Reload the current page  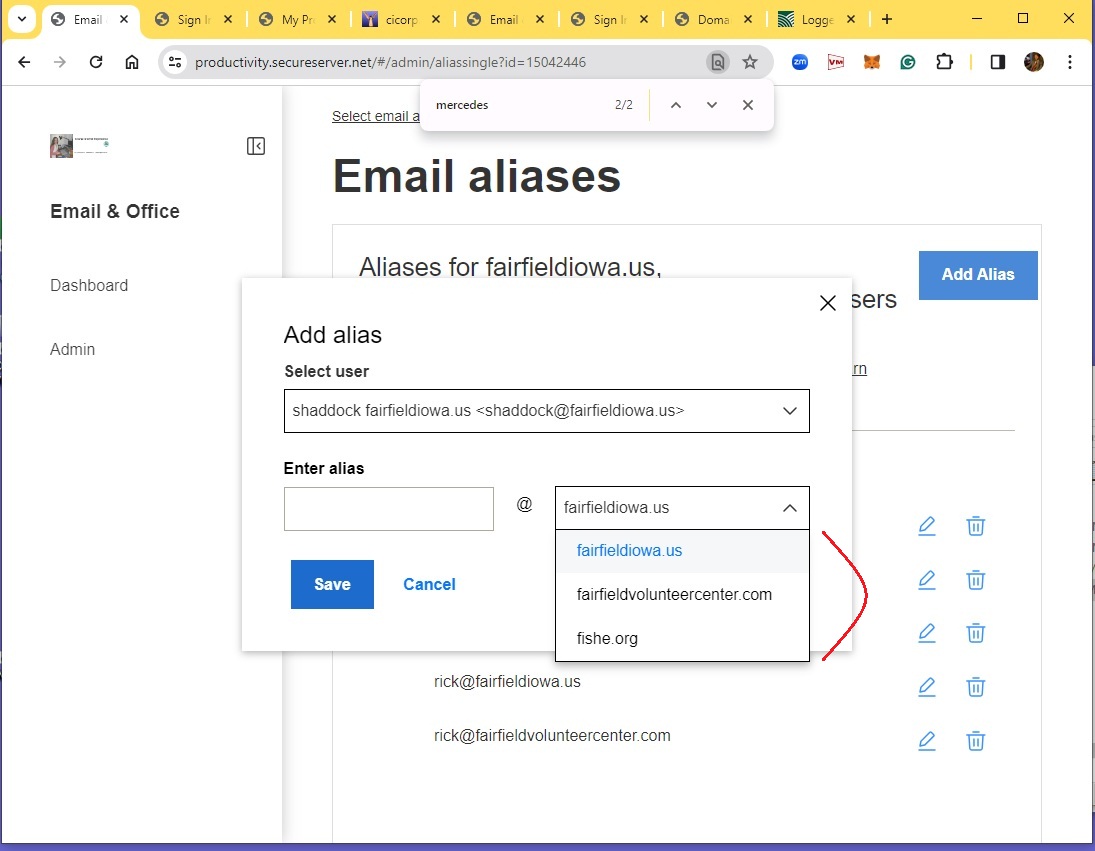[x=96, y=62]
